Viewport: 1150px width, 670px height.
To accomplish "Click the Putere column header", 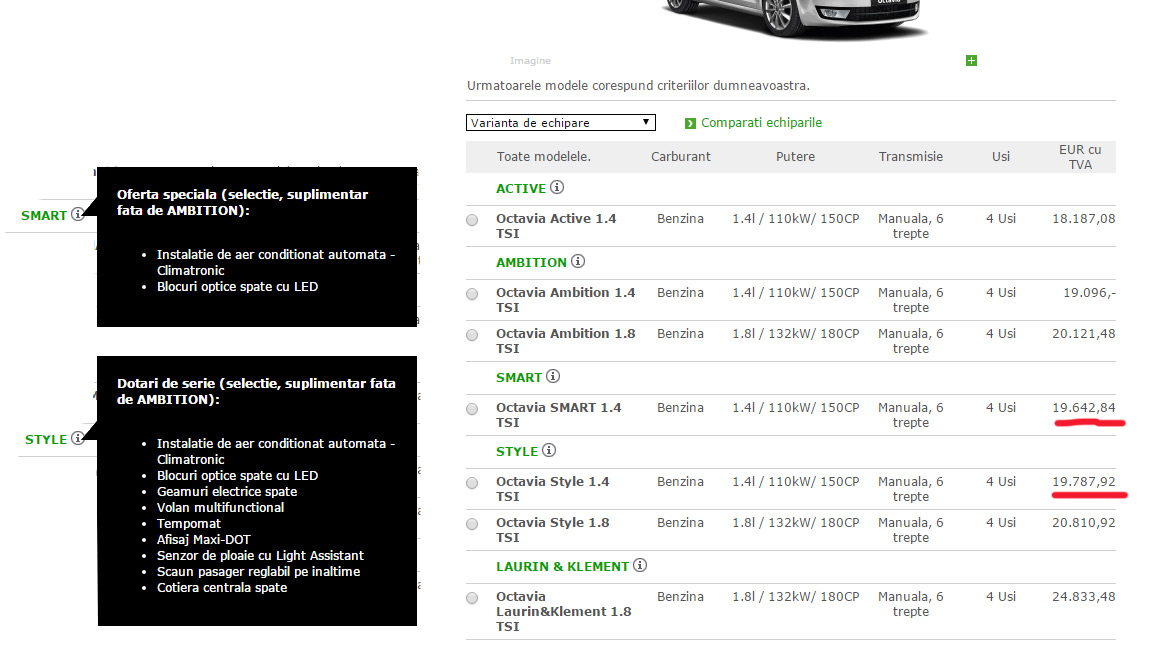I will pyautogui.click(x=796, y=157).
